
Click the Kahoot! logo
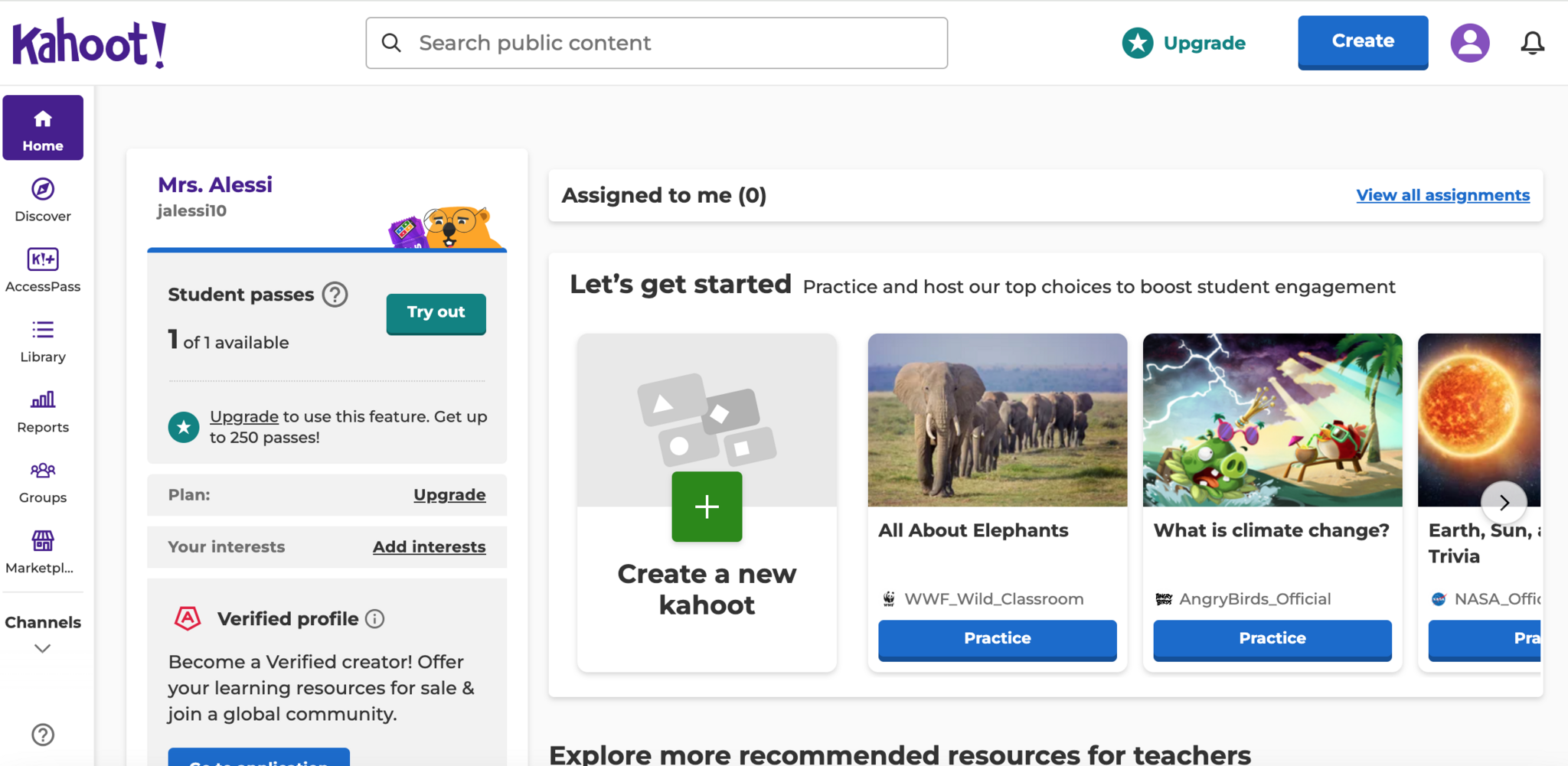[x=90, y=44]
